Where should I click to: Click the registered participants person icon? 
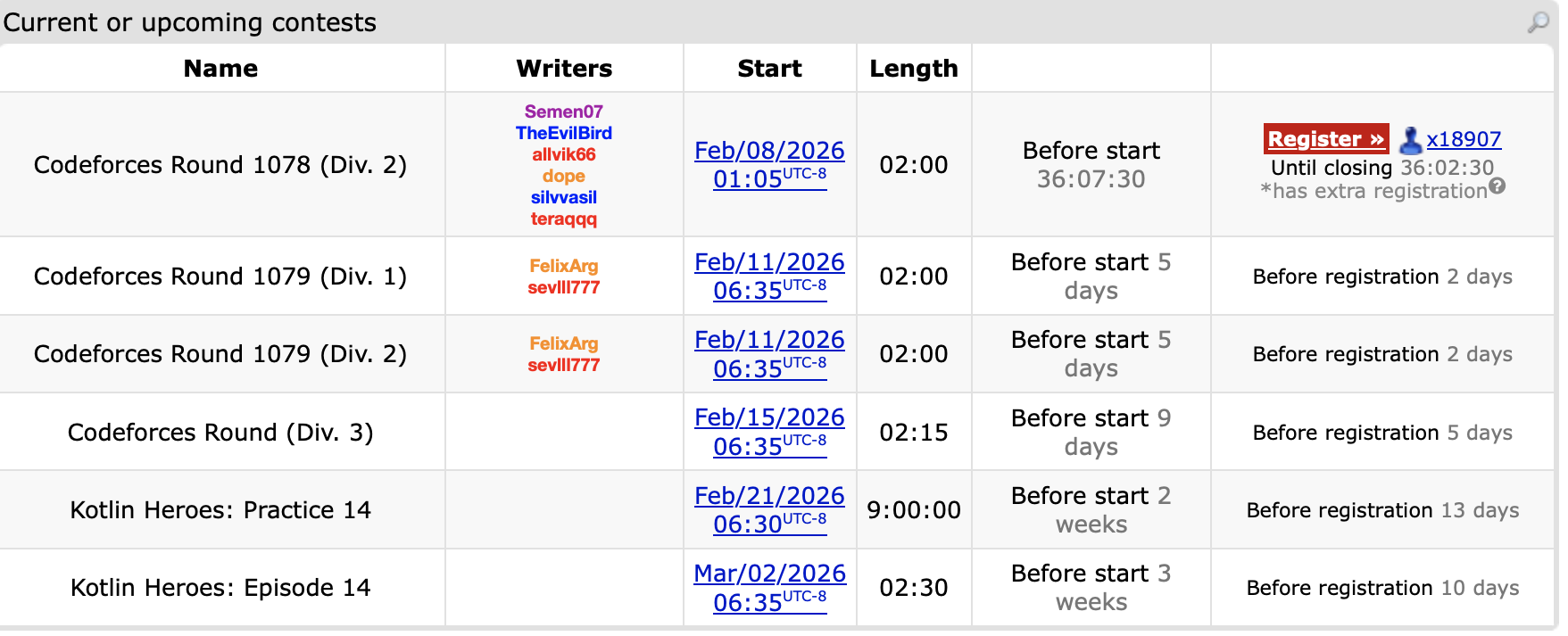click(x=1410, y=140)
